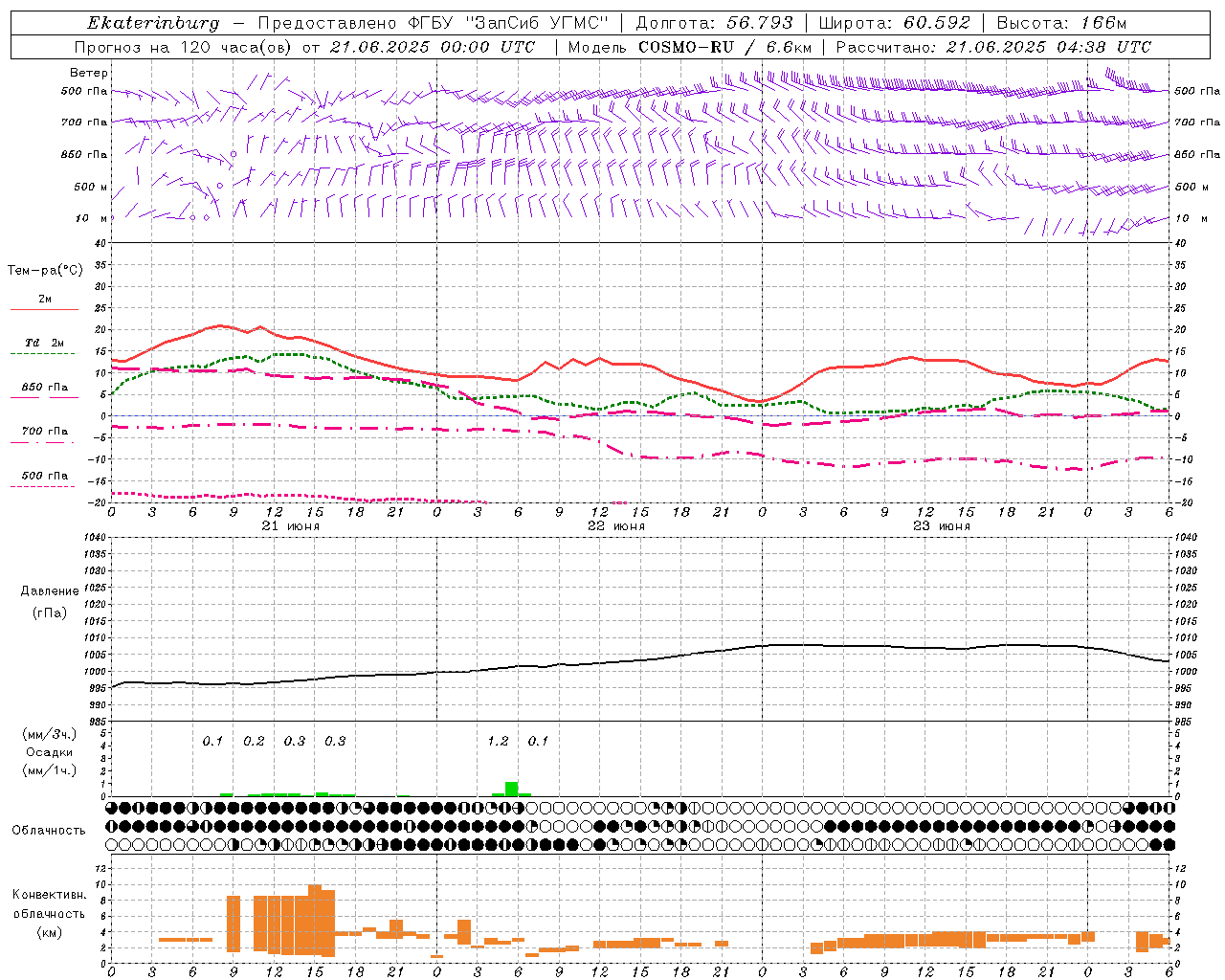Click the dashed '850 гПа' temperature legend entry
The width and height of the screenshot is (1225, 980).
[x=45, y=388]
